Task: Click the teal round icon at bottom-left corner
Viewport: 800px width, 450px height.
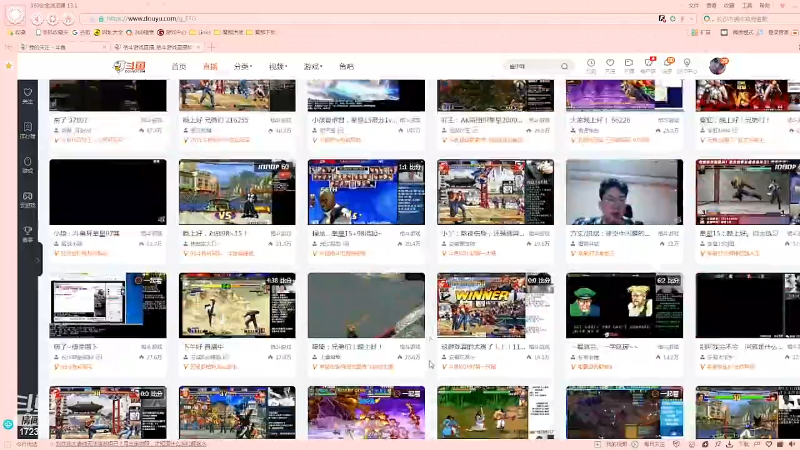Action: (8, 424)
